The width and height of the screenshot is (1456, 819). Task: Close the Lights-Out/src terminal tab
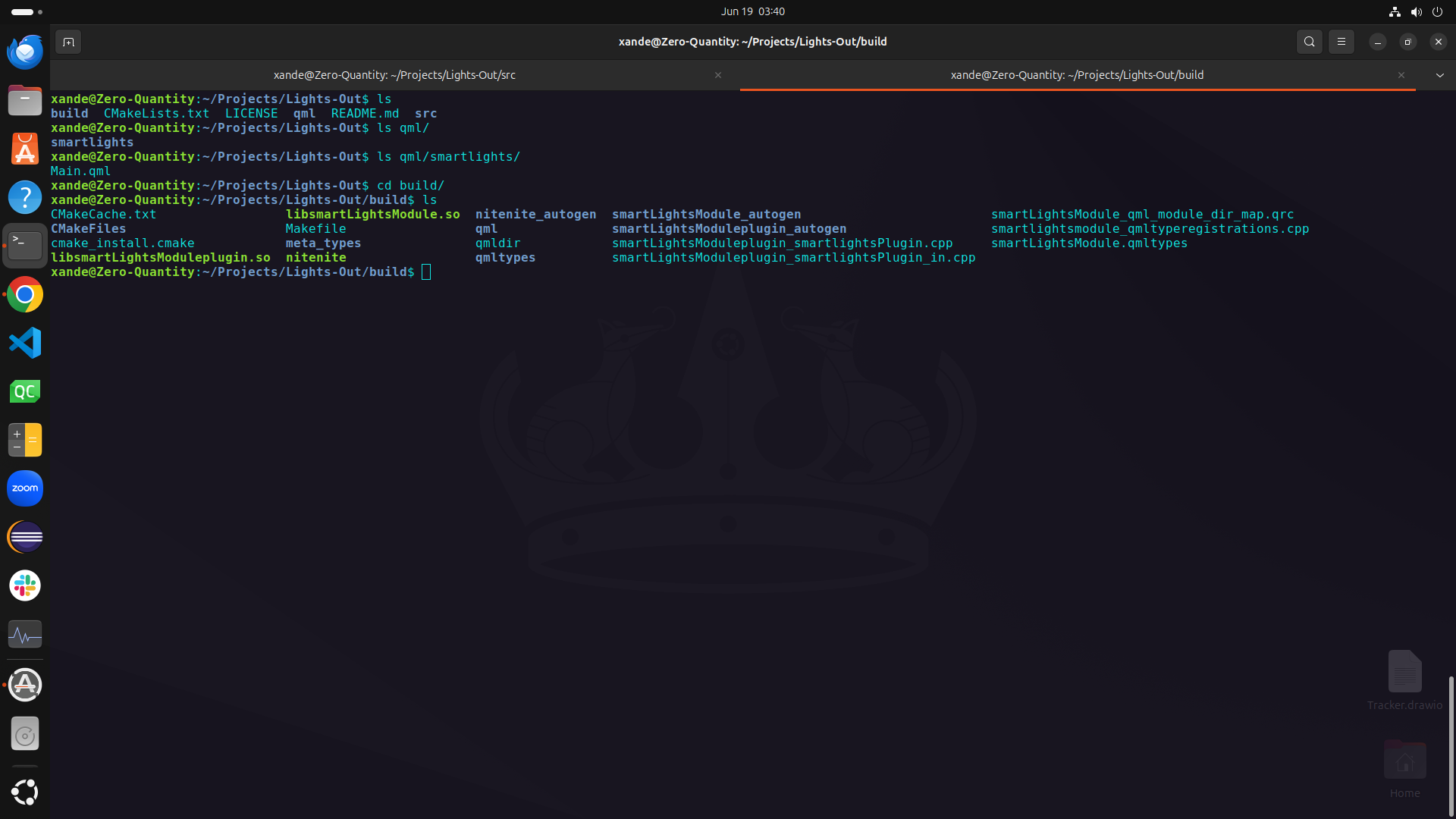click(x=718, y=75)
